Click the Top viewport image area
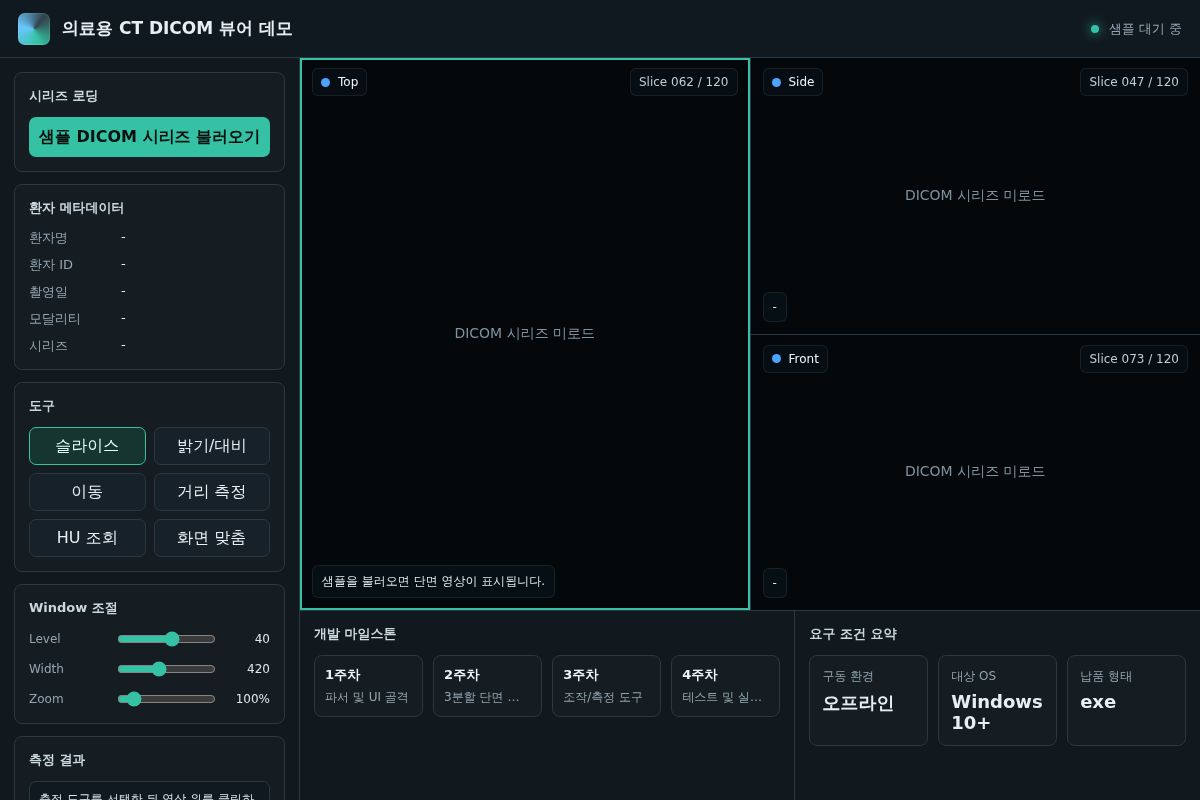 pos(525,334)
